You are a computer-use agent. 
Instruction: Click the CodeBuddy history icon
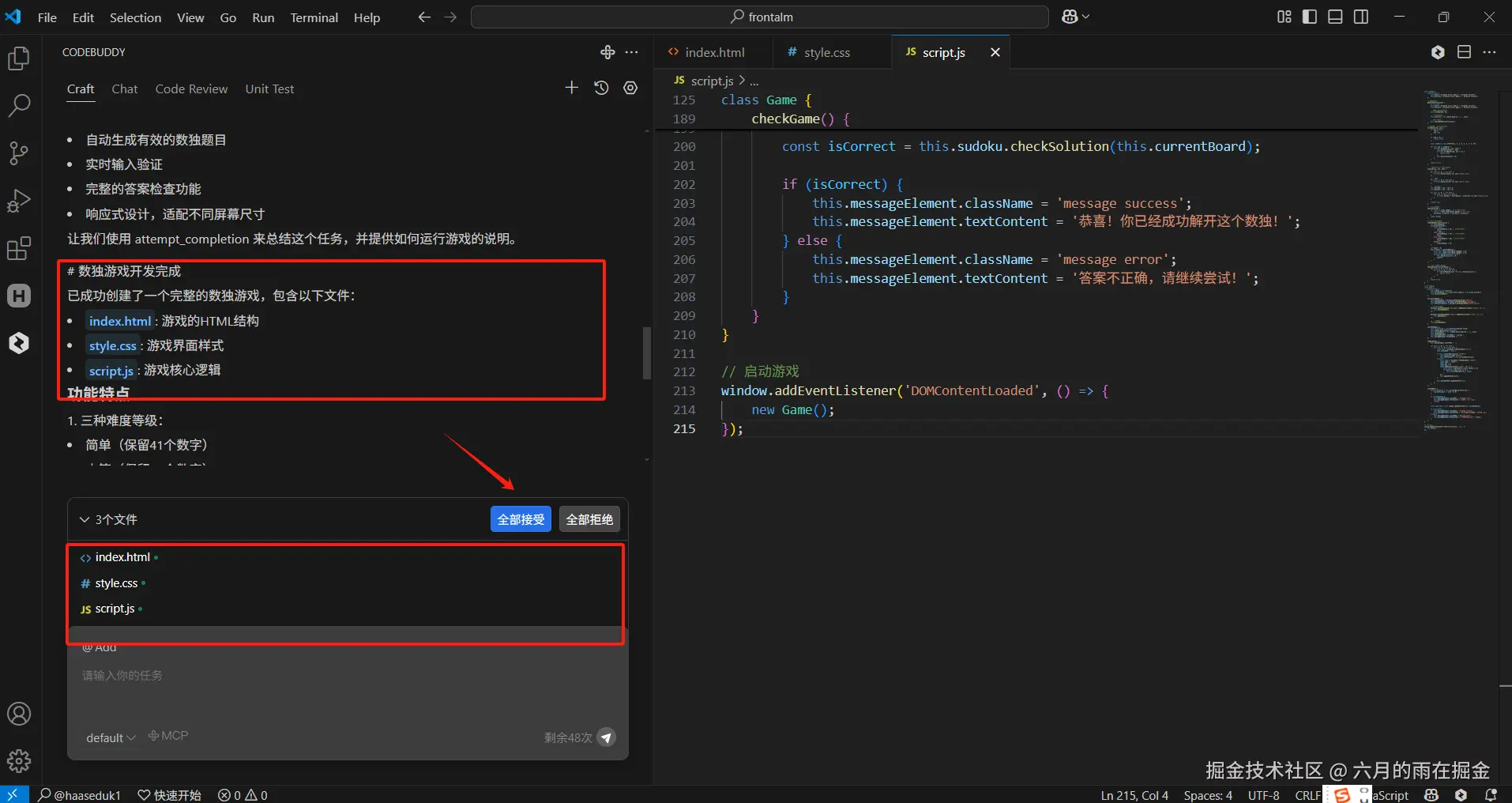click(601, 88)
